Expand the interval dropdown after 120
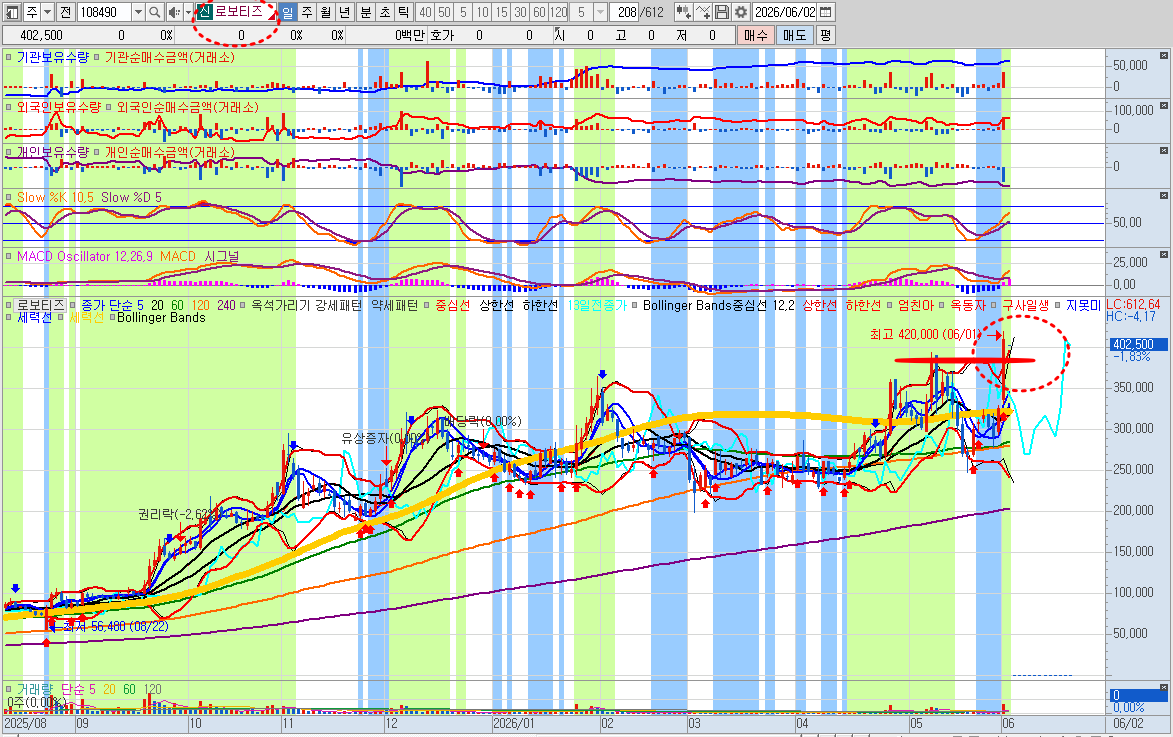Image resolution: width=1173 pixels, height=737 pixels. tap(600, 12)
